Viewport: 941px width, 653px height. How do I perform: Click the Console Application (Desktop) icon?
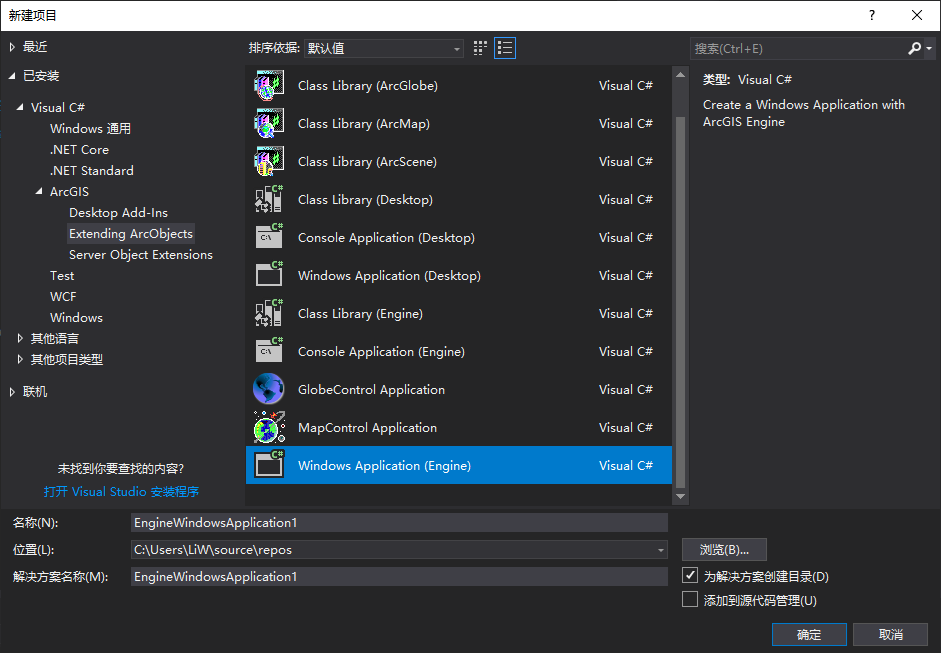(269, 237)
